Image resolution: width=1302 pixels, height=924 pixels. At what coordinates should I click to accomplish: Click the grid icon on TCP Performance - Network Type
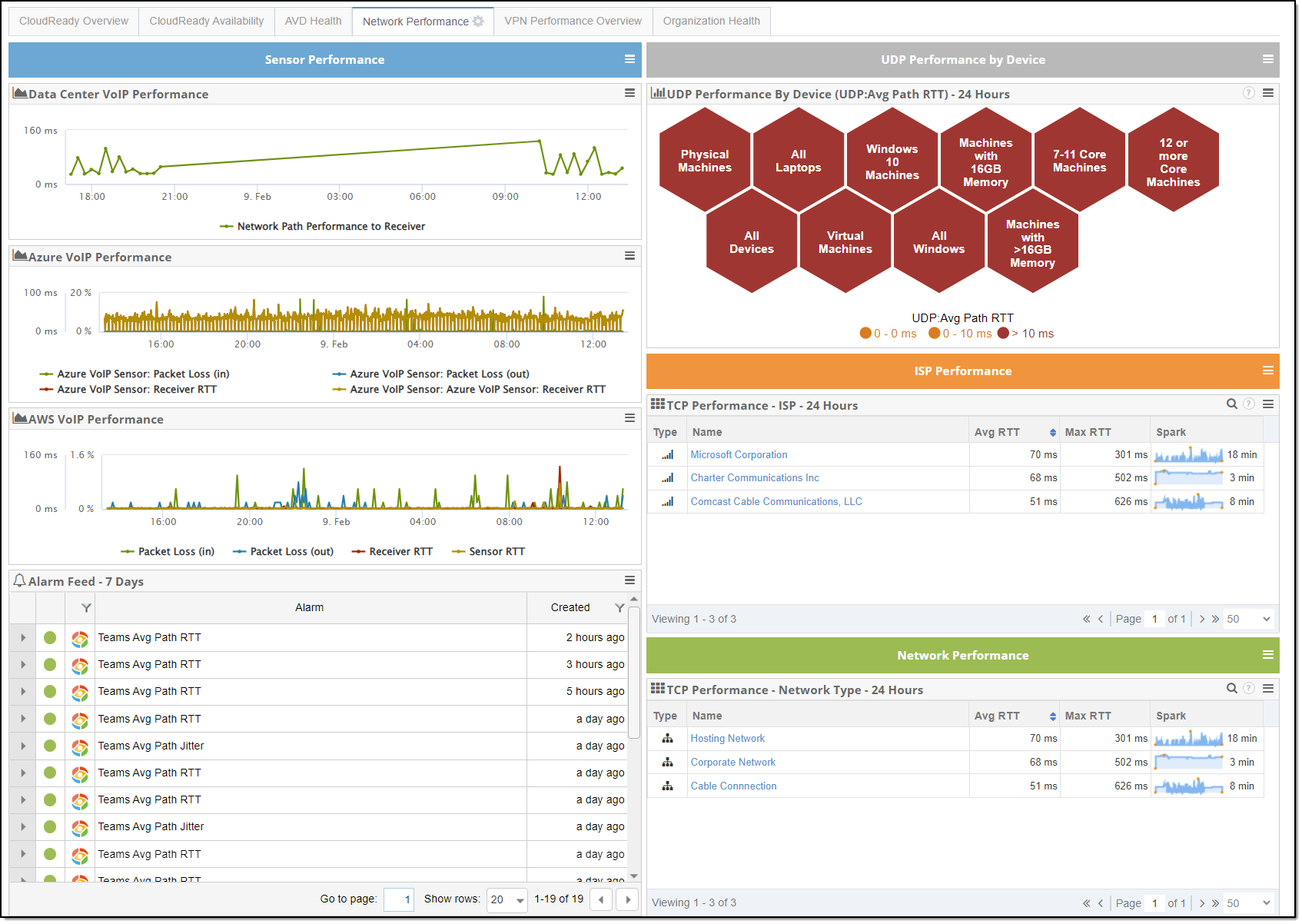[659, 690]
